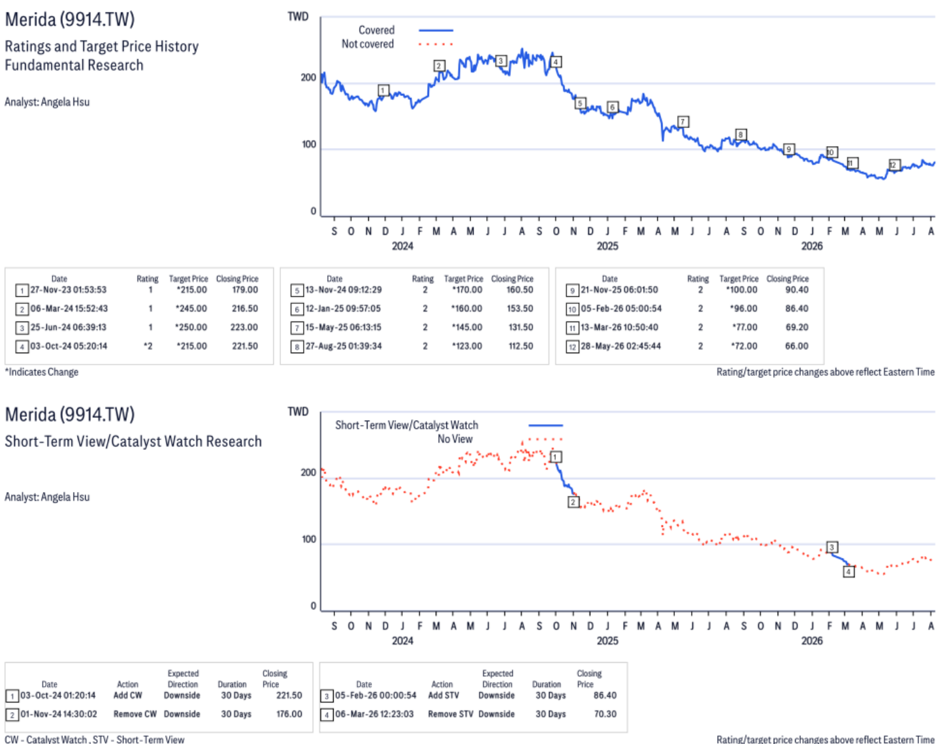Click the 'Add CW' action cell
This screenshot has width=939, height=744.
[128, 695]
